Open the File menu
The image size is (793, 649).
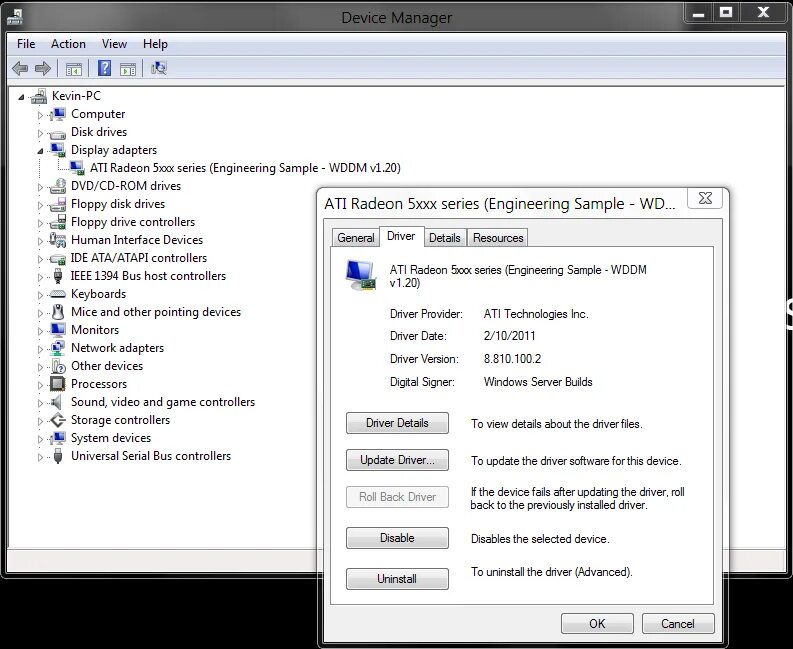(26, 44)
